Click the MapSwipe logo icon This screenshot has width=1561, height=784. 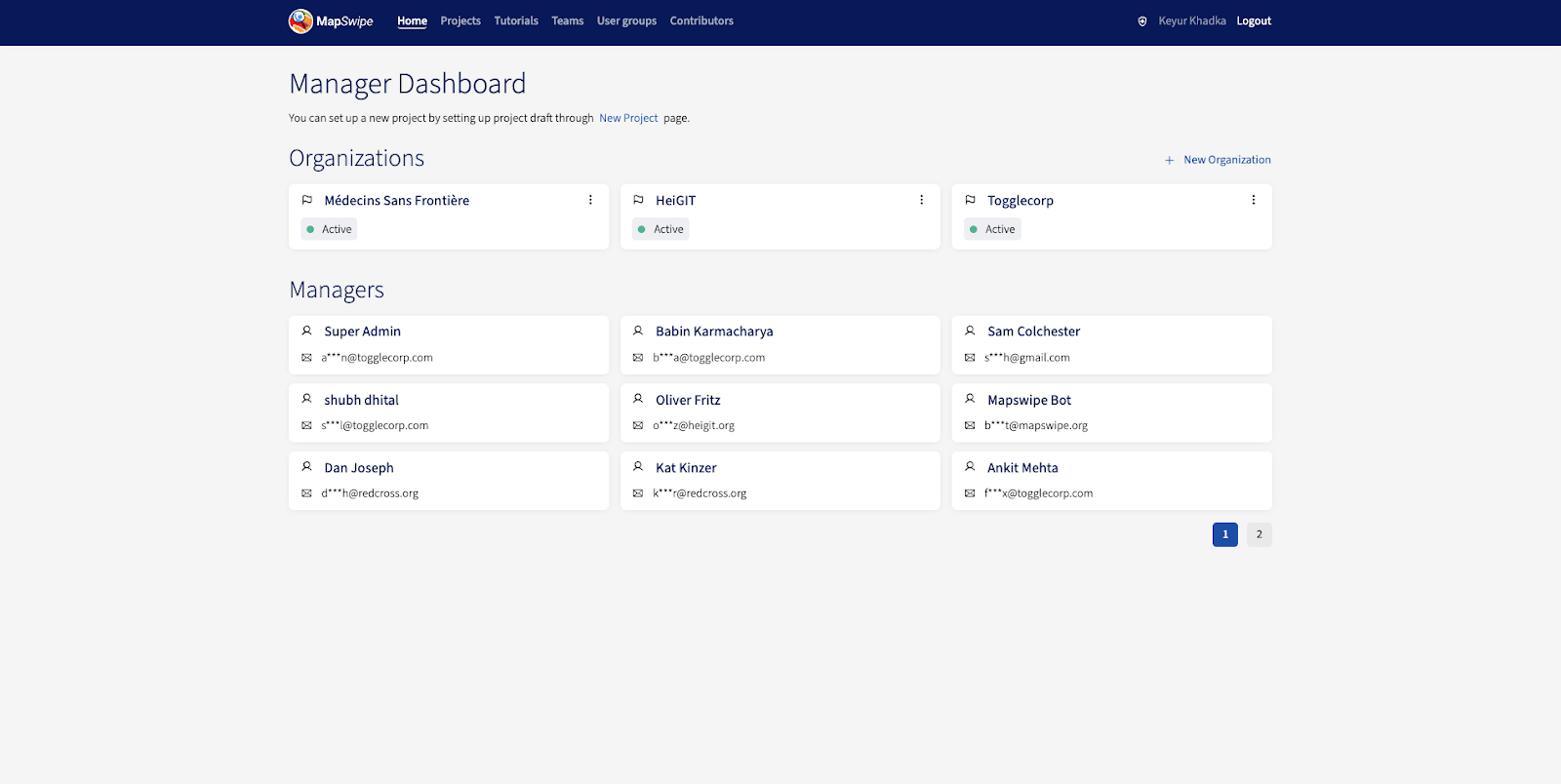[x=300, y=20]
